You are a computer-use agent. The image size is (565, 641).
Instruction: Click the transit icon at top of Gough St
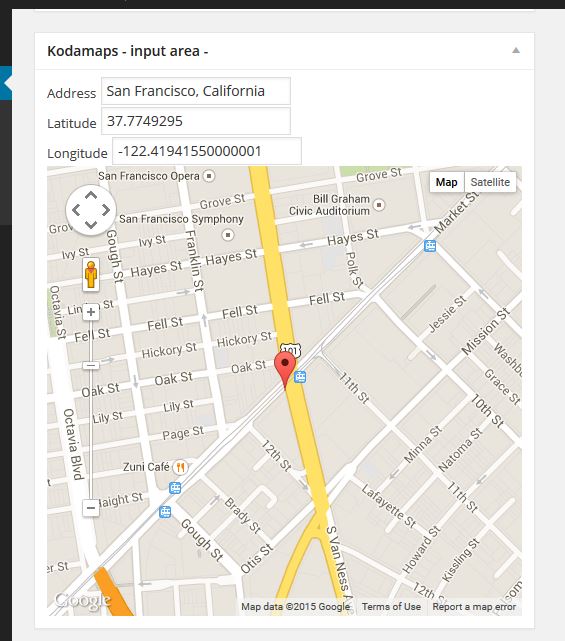click(165, 512)
